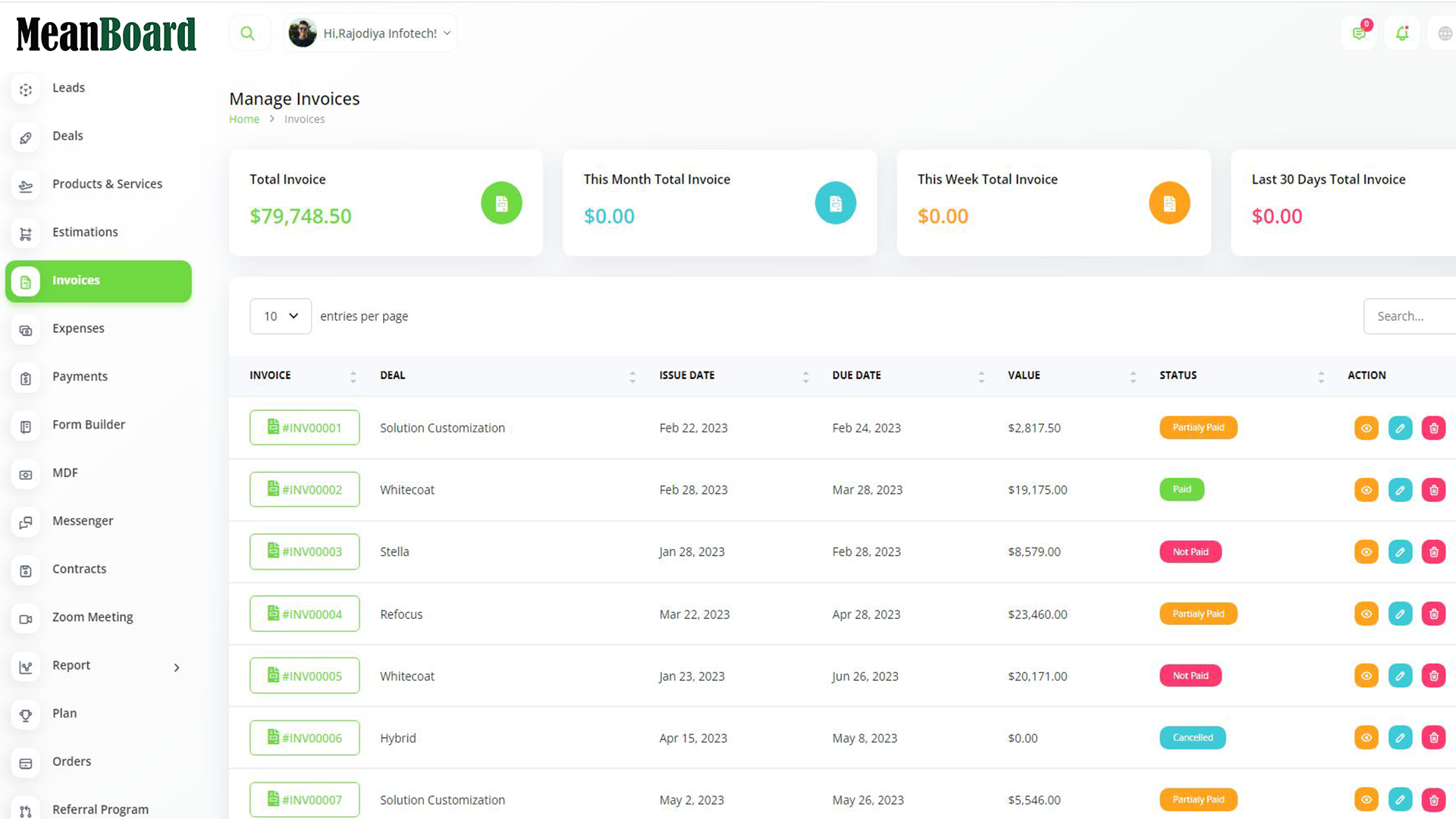Open the entries per page dropdown
The width and height of the screenshot is (1456, 819).
click(281, 316)
